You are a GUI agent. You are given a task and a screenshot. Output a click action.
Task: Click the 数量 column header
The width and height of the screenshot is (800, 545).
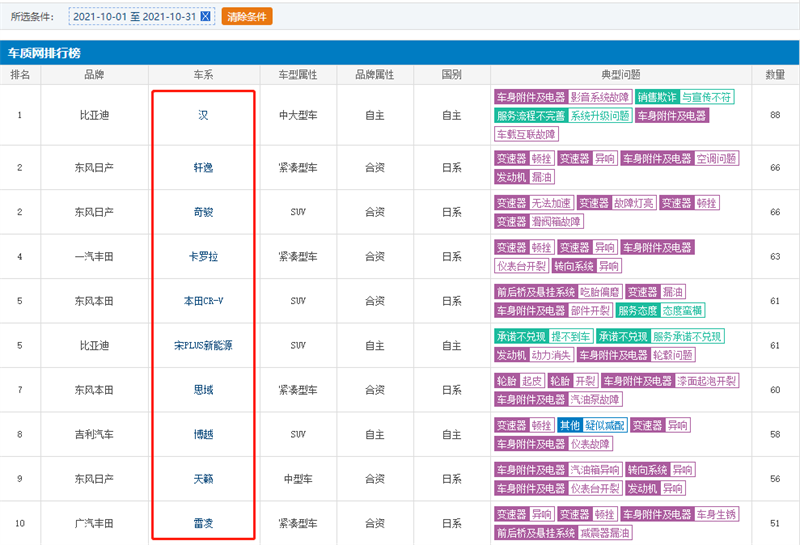[775, 75]
